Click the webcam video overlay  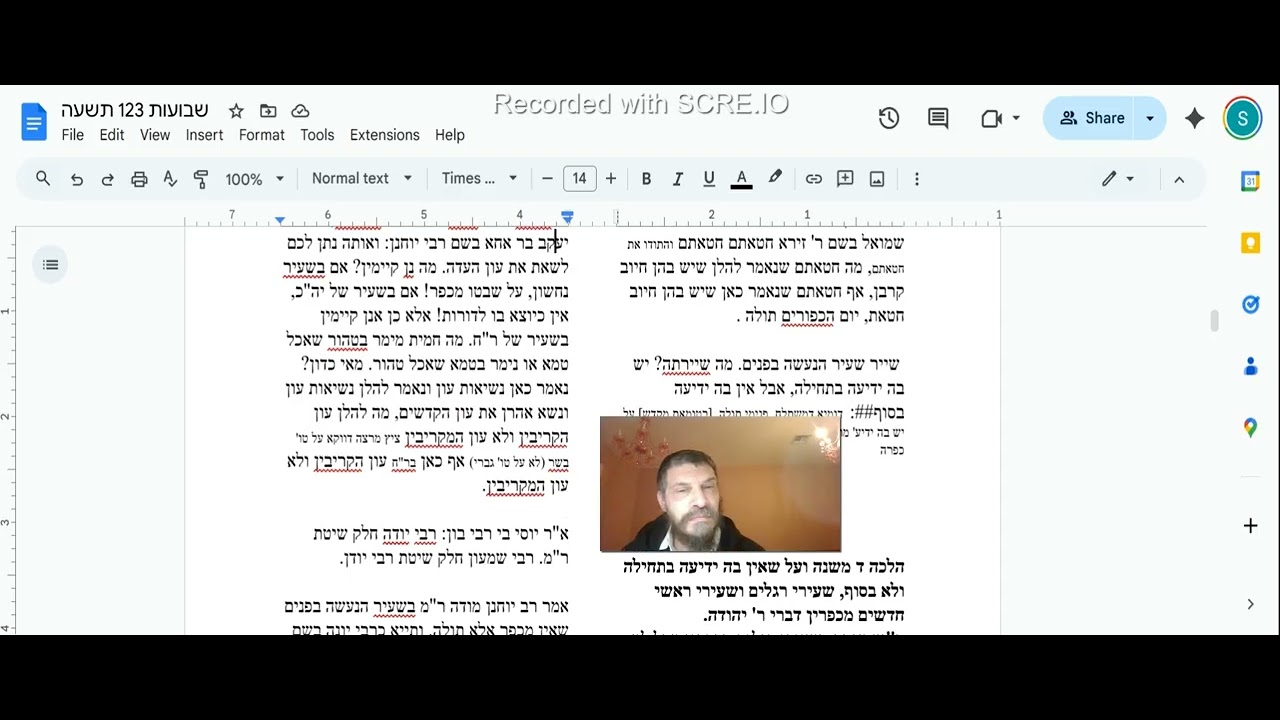click(x=720, y=484)
